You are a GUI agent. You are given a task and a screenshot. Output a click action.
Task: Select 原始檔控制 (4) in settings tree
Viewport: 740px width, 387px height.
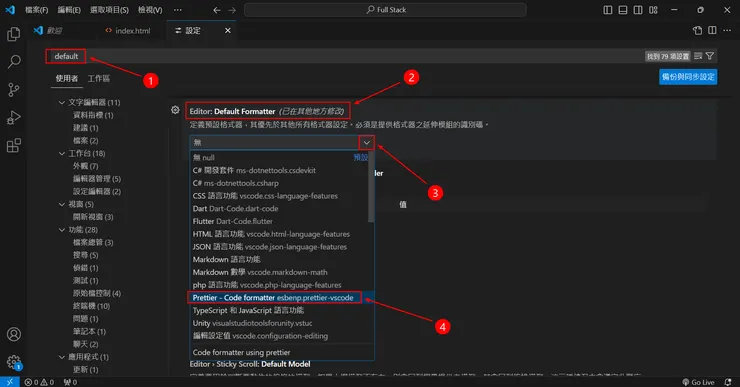pos(97,293)
